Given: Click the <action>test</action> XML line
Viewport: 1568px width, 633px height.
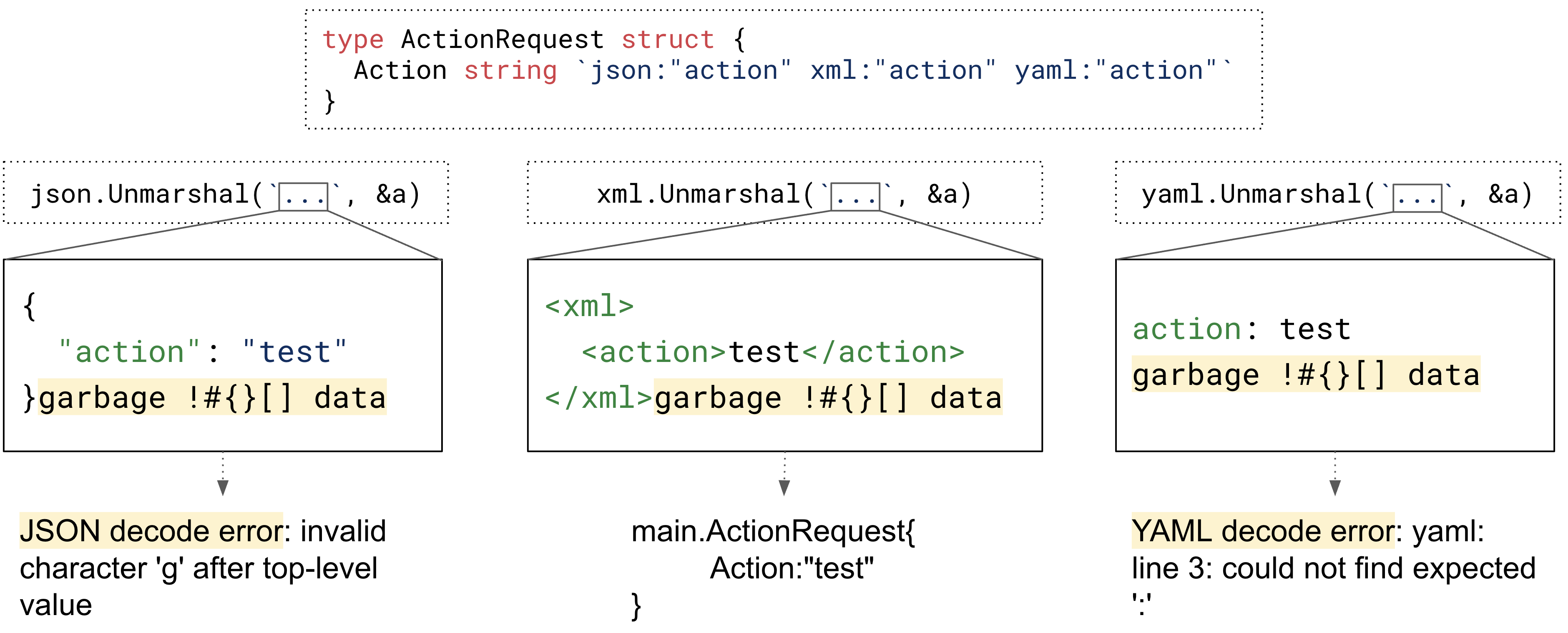Looking at the screenshot, I should pyautogui.click(x=773, y=352).
